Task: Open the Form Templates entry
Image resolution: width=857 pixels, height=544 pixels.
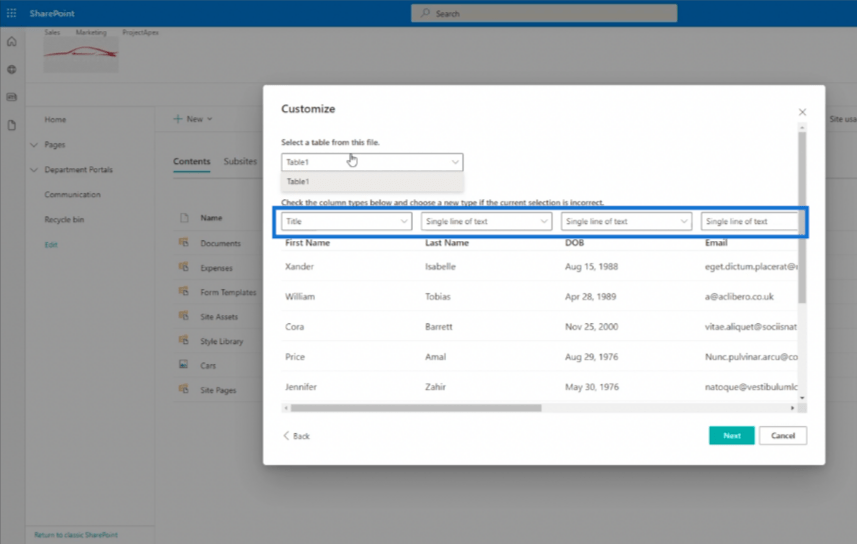Action: coord(228,293)
